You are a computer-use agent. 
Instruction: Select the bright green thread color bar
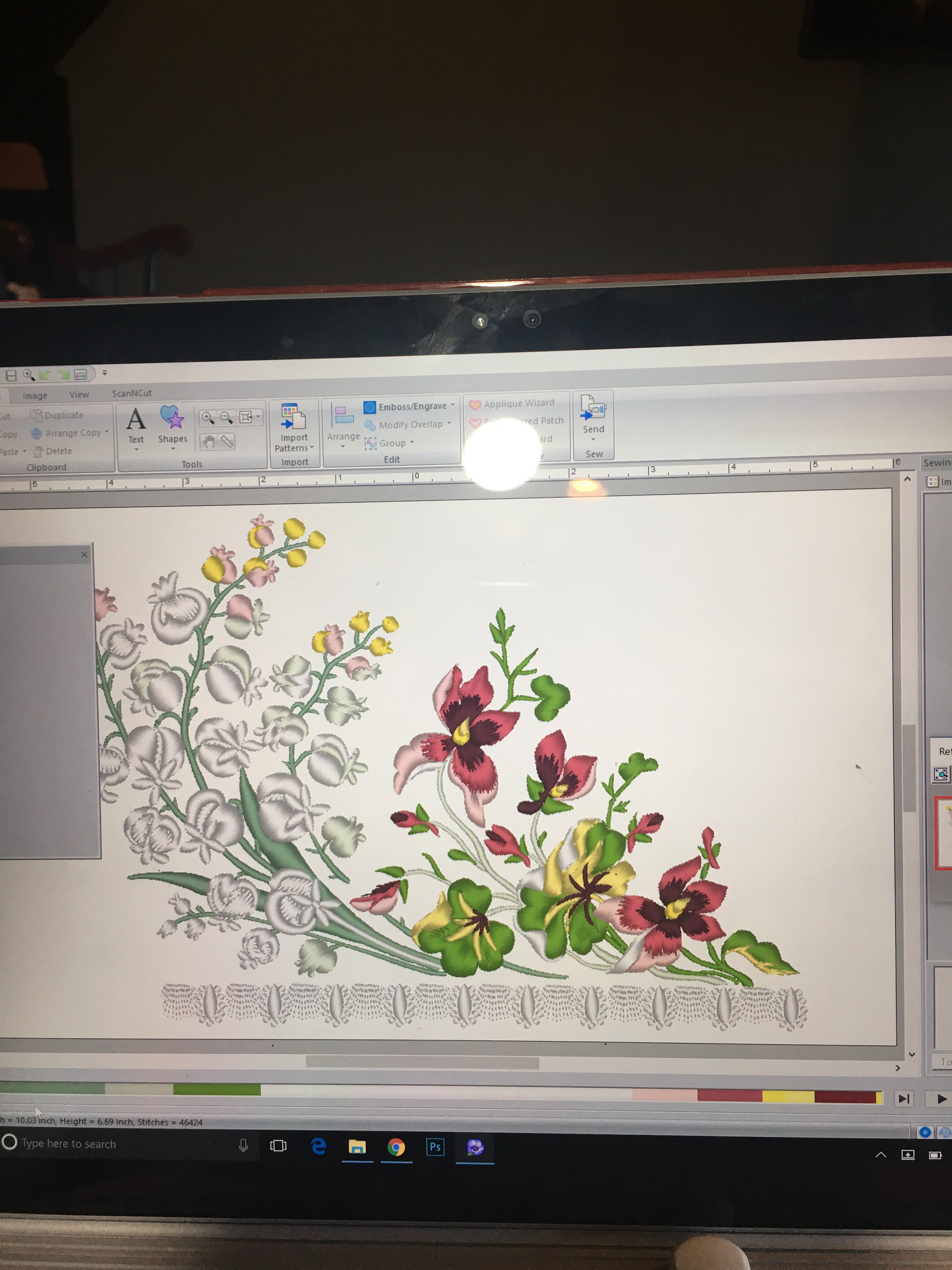click(216, 1089)
